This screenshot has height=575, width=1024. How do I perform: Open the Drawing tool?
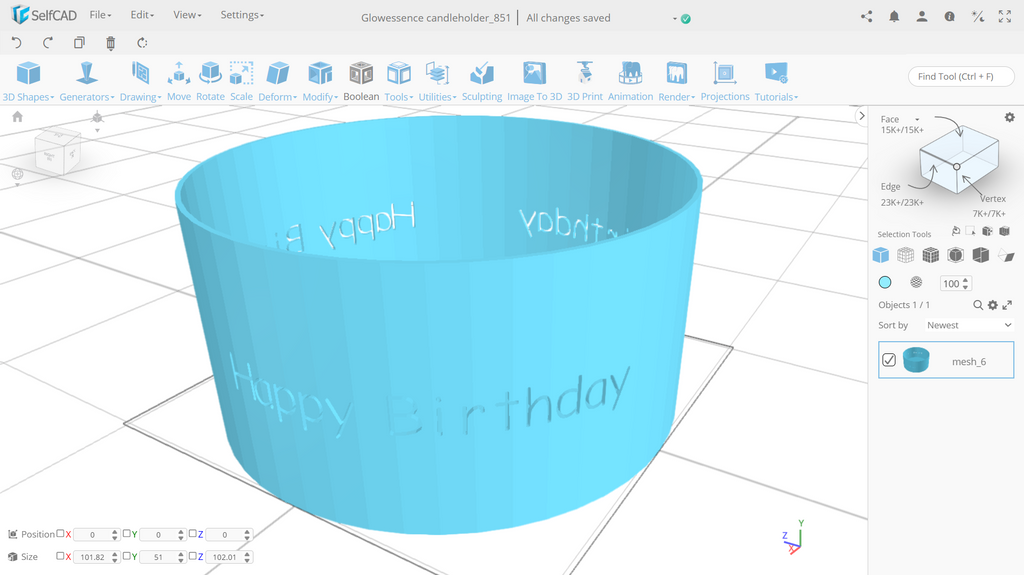pyautogui.click(x=140, y=81)
